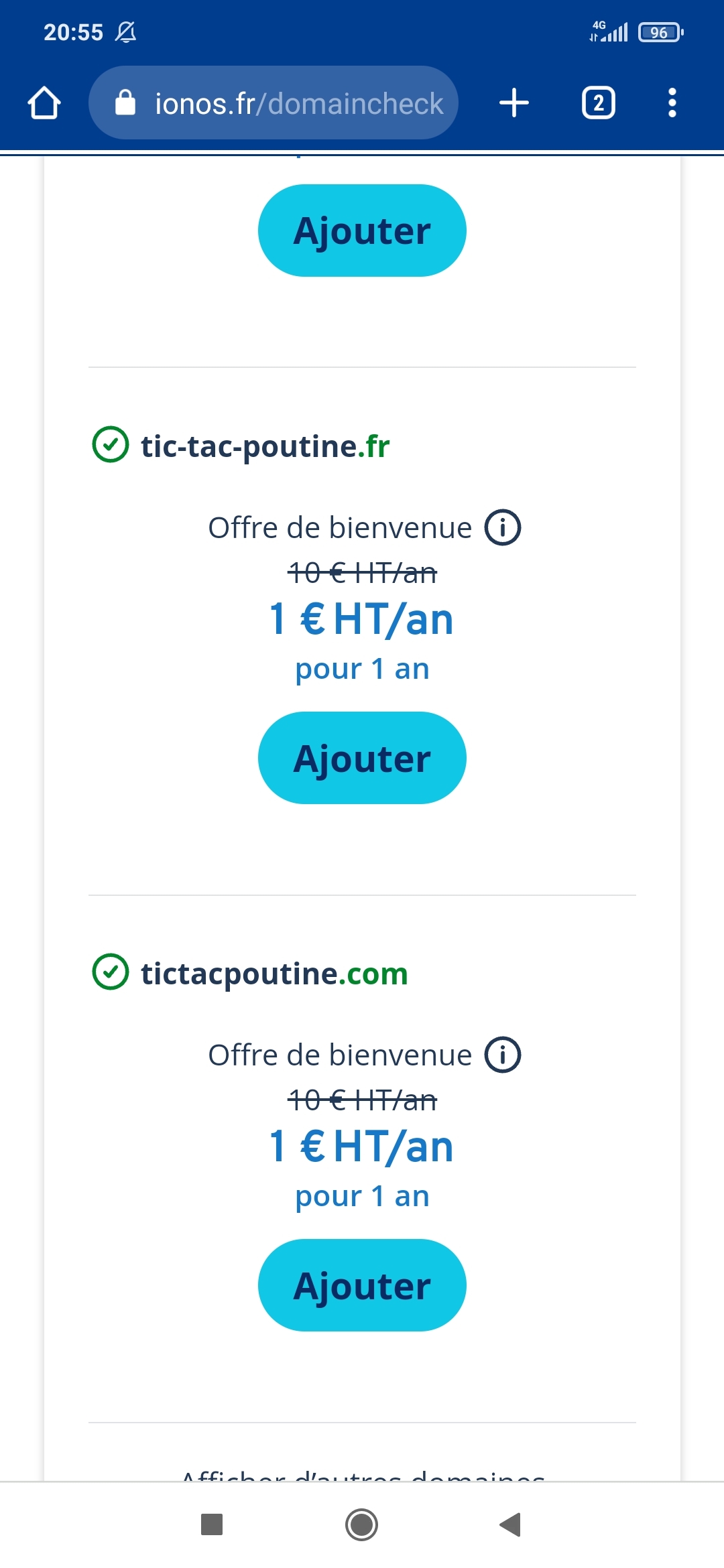The width and height of the screenshot is (724, 1568).
Task: Add tic-tac-poutine.fr with Ajouter button
Action: point(362,758)
